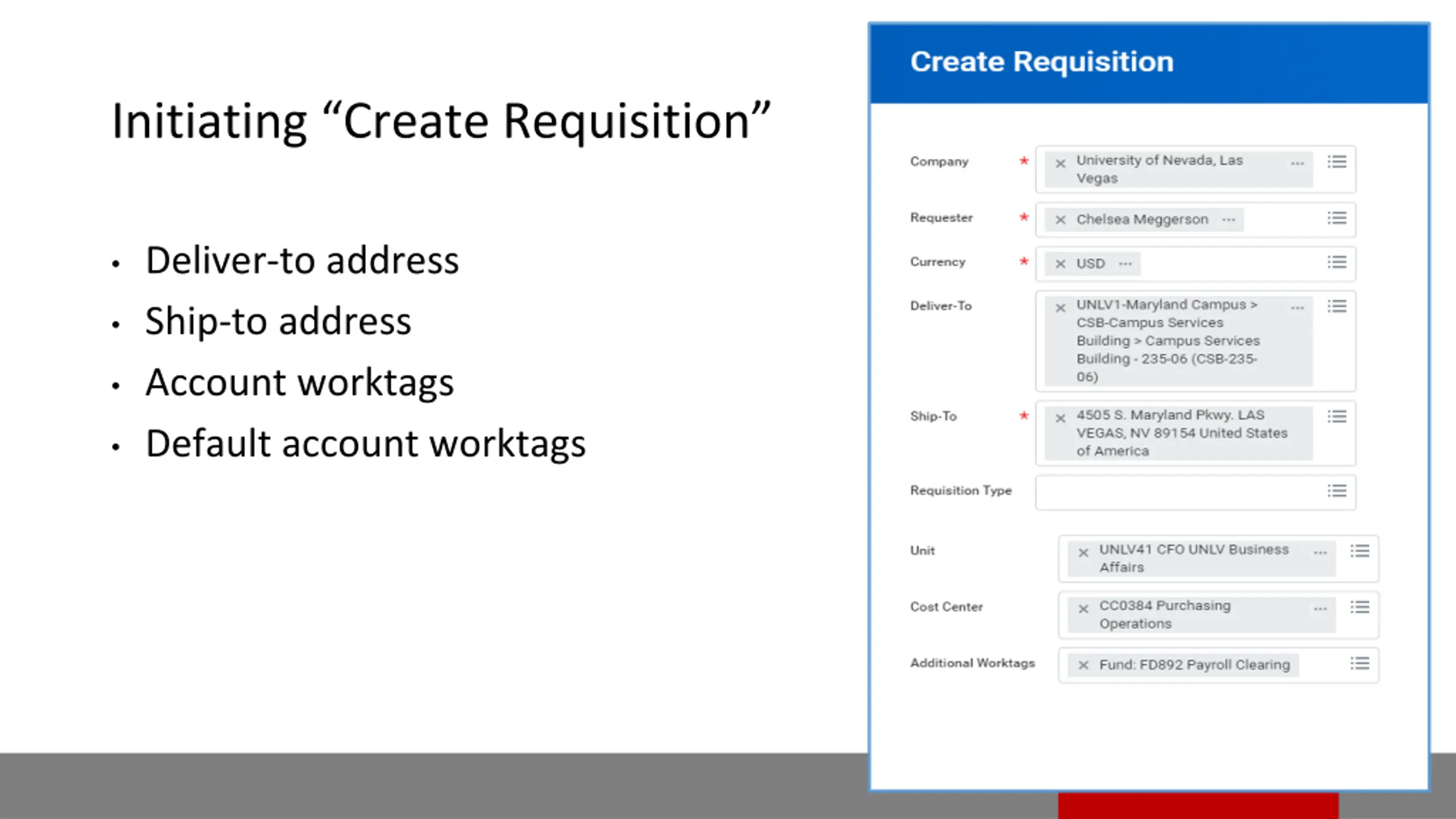Select the UNLV41 CFO UNLV Business Affairs text
Viewport: 1456px width, 819px height.
1194,559
